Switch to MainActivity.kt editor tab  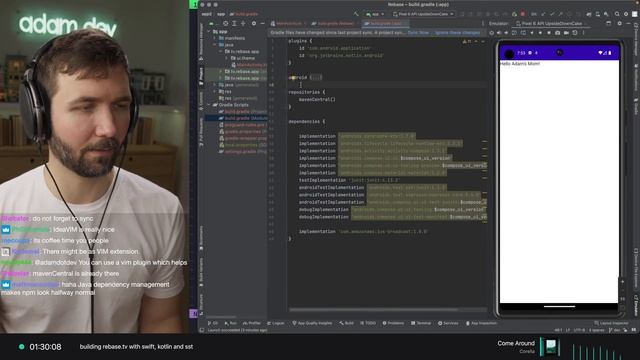[288, 24]
